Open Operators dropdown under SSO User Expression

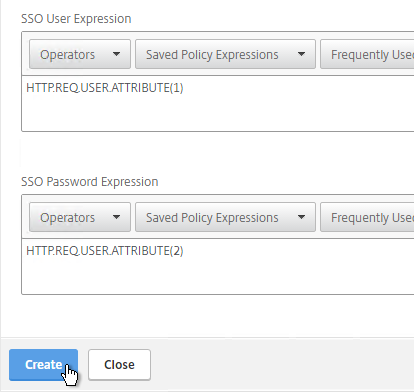80,54
